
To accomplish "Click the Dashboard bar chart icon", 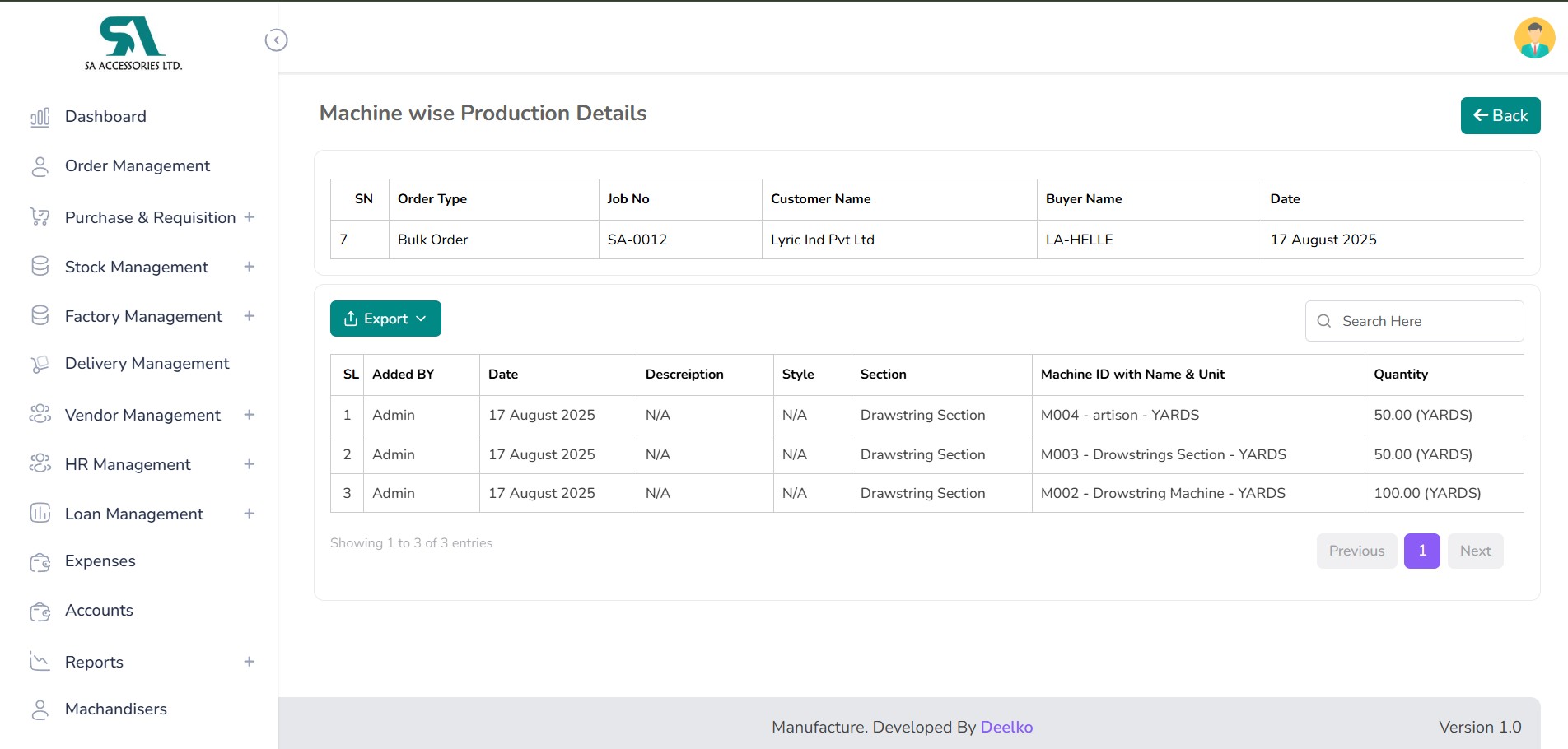I will [x=40, y=117].
